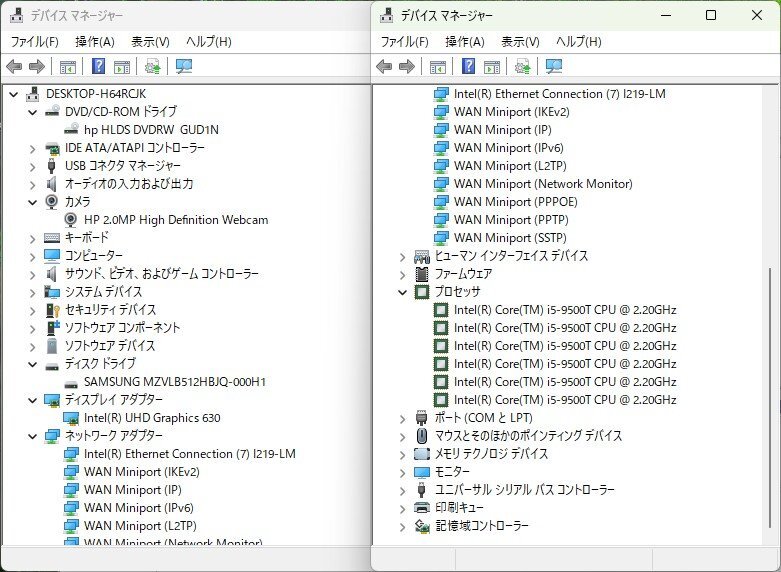Screen dimensions: 781x572
Task: Open ヘルプ(H) menu in right window
Action: [x=579, y=42]
